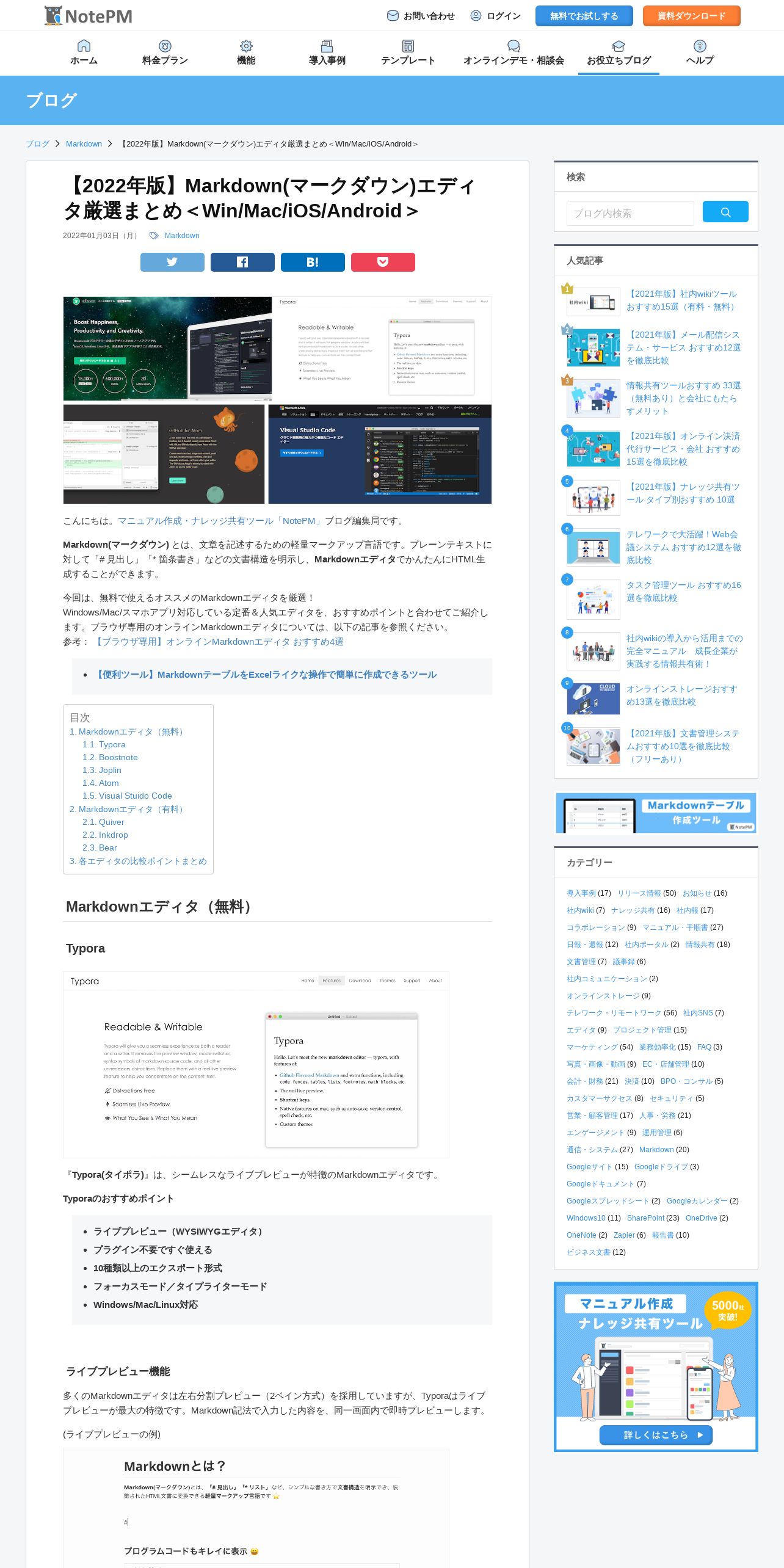
Task: Open the 機能 gear icon
Action: click(246, 46)
